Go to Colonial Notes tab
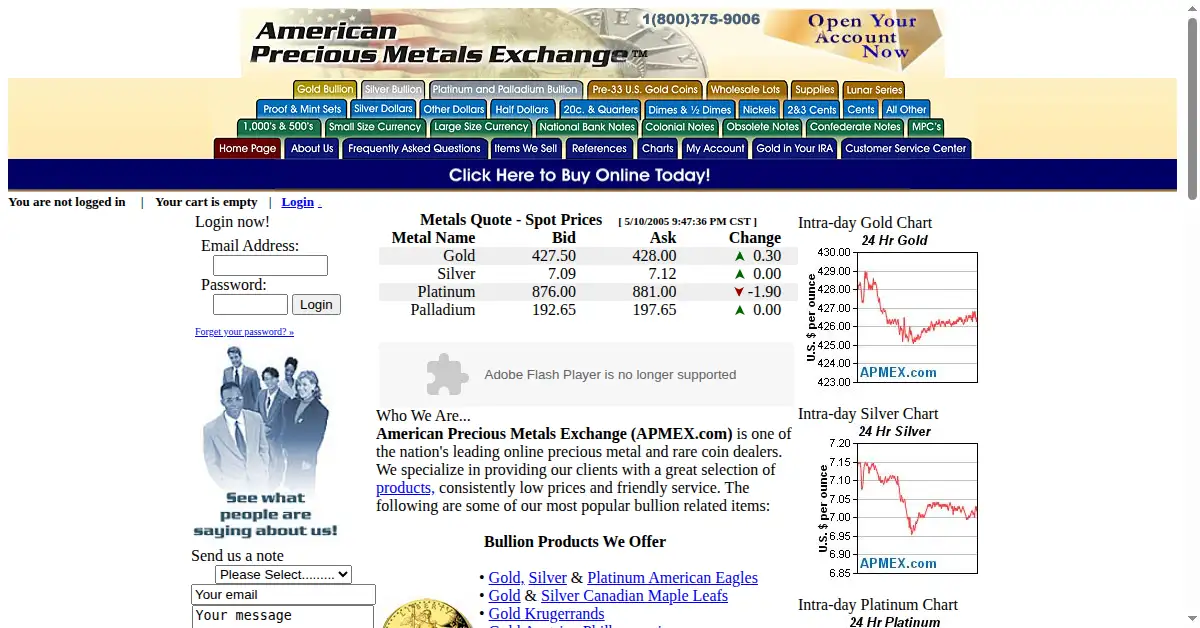Image resolution: width=1200 pixels, height=628 pixels. (x=680, y=127)
